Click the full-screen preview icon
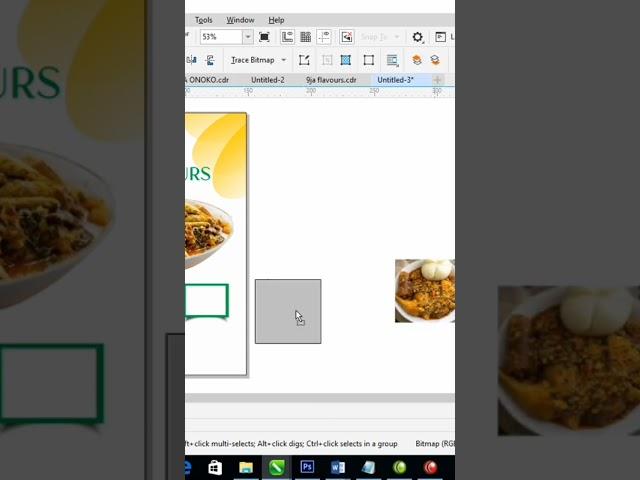Viewport: 640px width, 480px height. [264, 37]
